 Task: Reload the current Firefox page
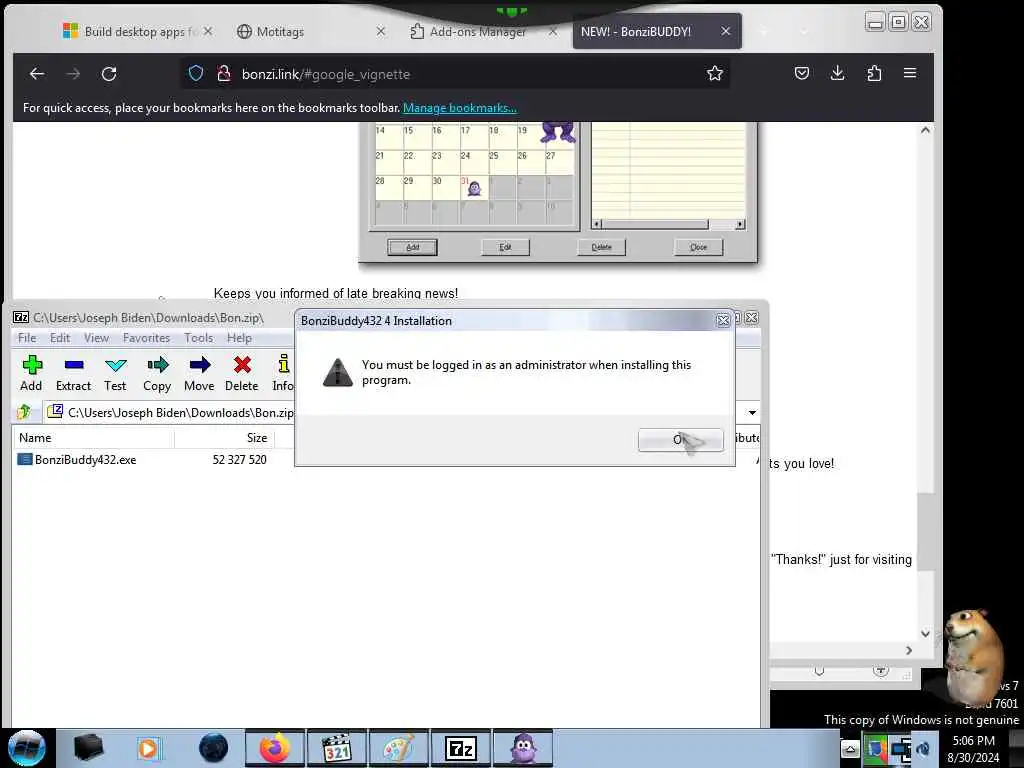click(x=109, y=74)
